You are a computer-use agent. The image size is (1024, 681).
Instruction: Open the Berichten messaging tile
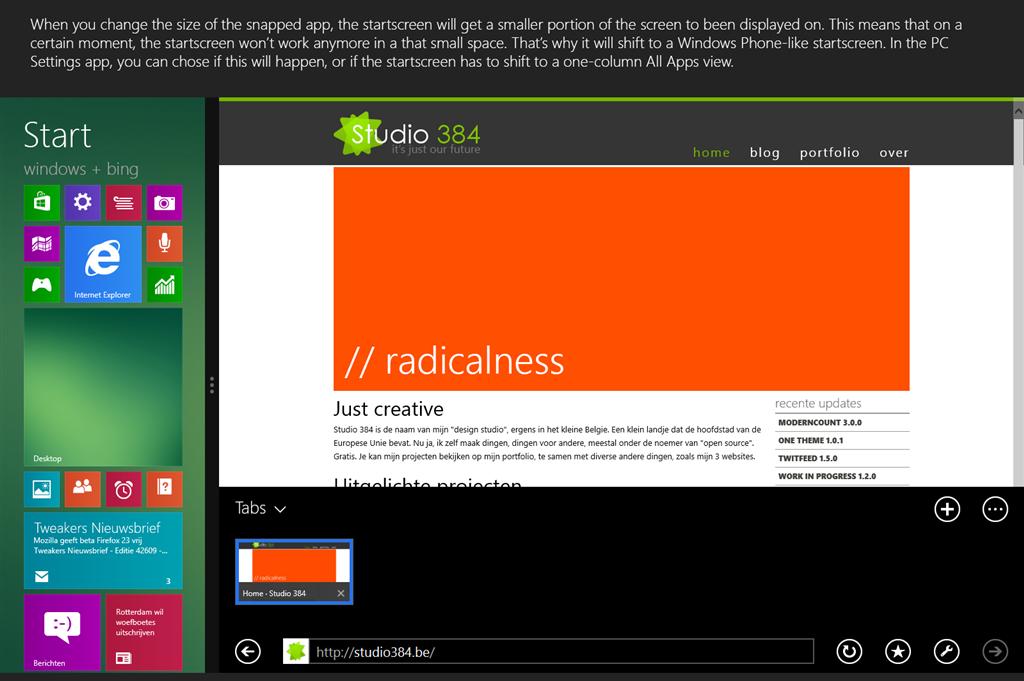(x=62, y=632)
